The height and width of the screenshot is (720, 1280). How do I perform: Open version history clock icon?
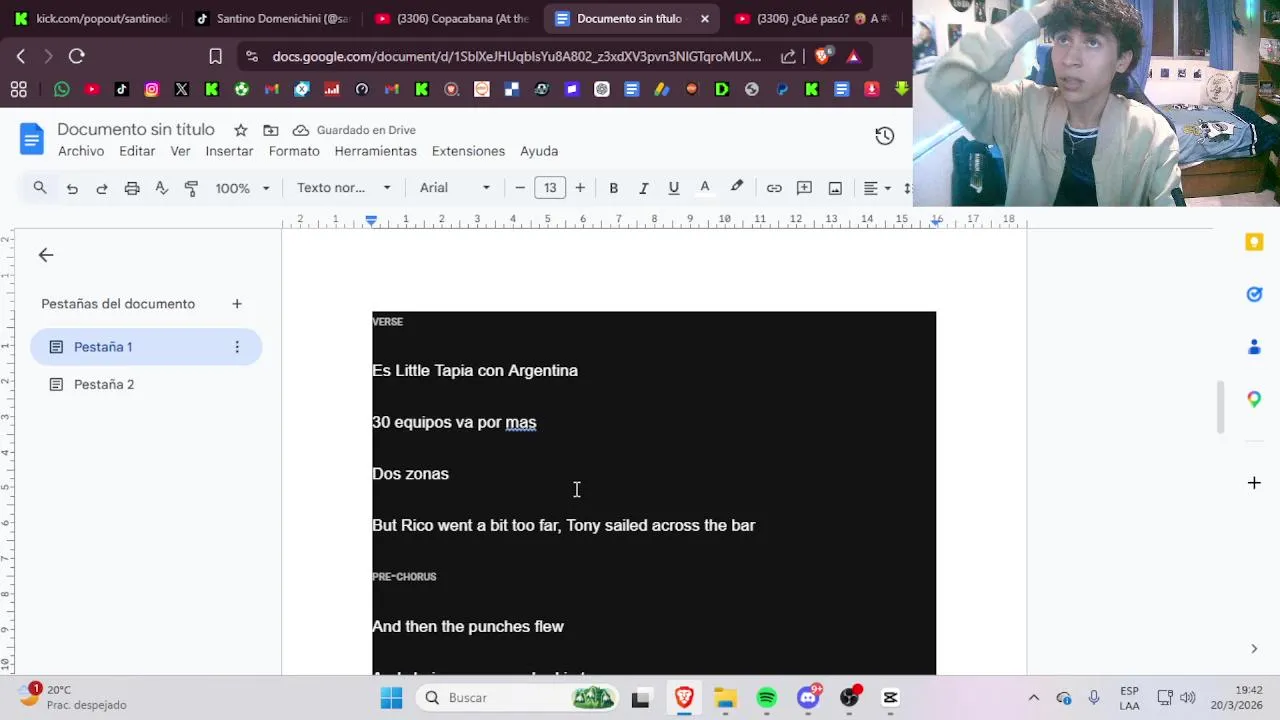[884, 136]
